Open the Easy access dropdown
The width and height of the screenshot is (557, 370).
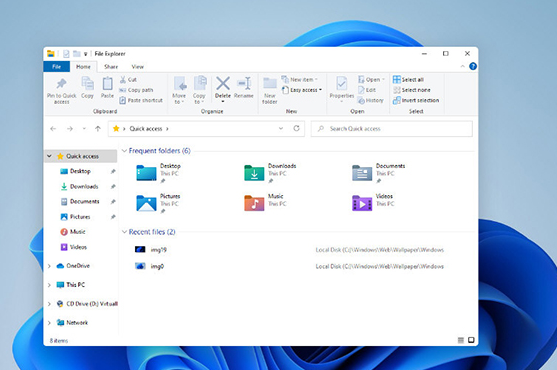(302, 90)
